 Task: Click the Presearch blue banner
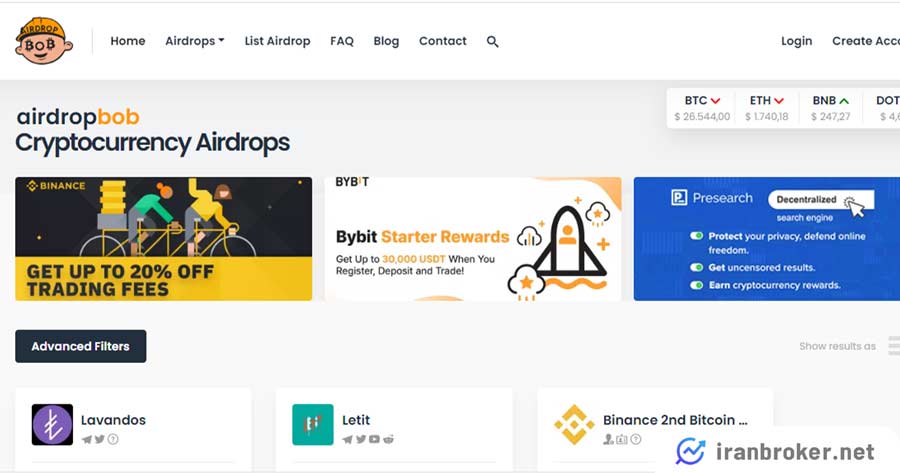pos(766,239)
